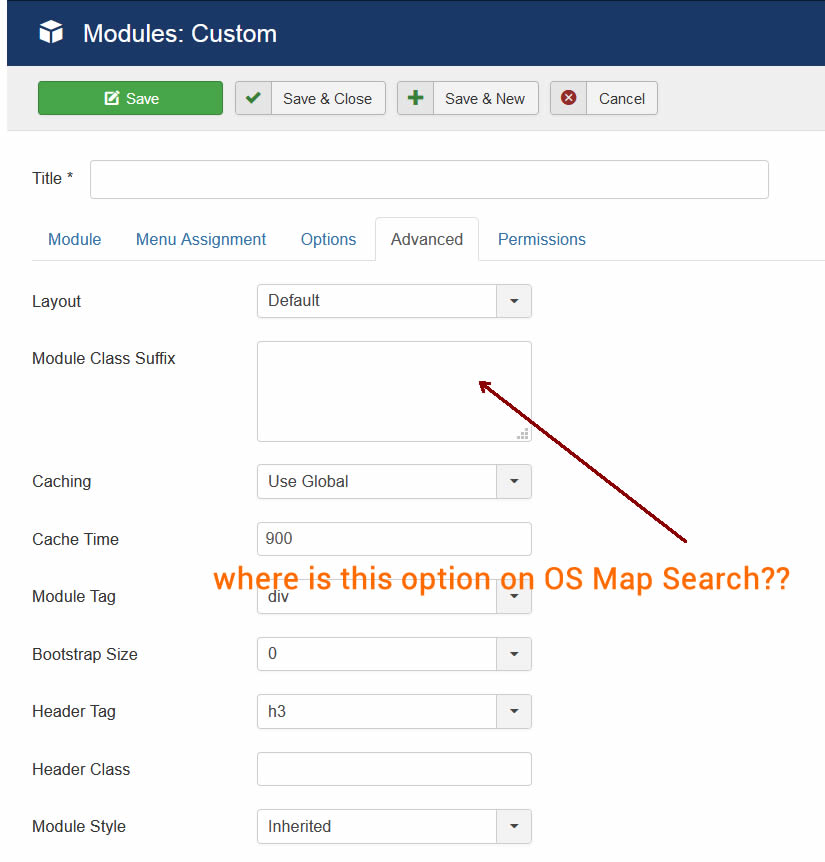Click the plus icon on Save & New
The height and width of the screenshot is (862, 825).
[x=416, y=98]
